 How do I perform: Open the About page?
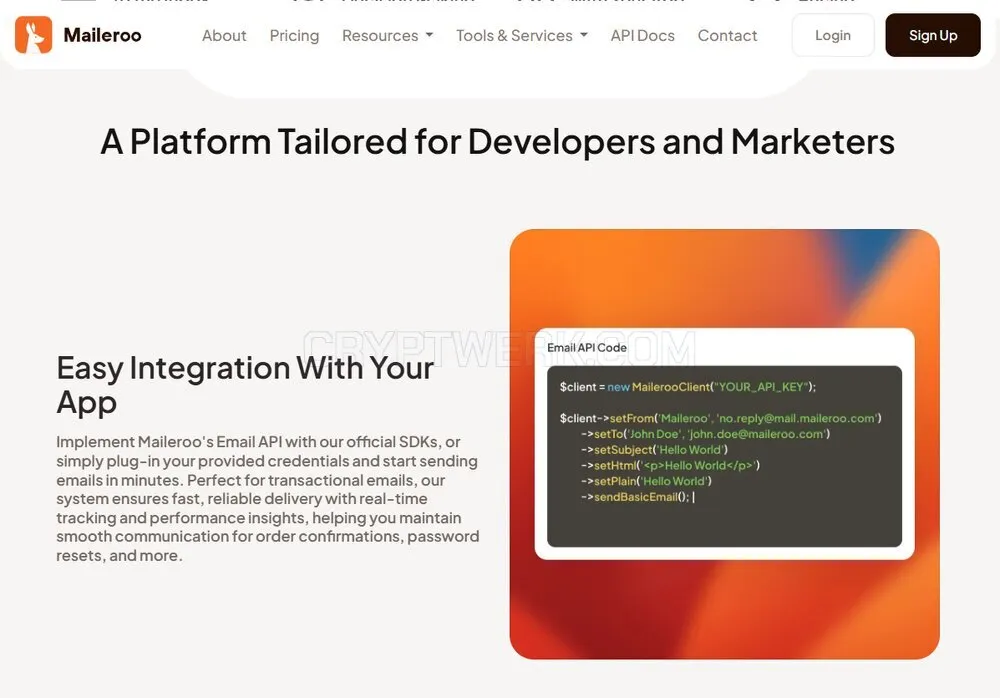point(224,36)
